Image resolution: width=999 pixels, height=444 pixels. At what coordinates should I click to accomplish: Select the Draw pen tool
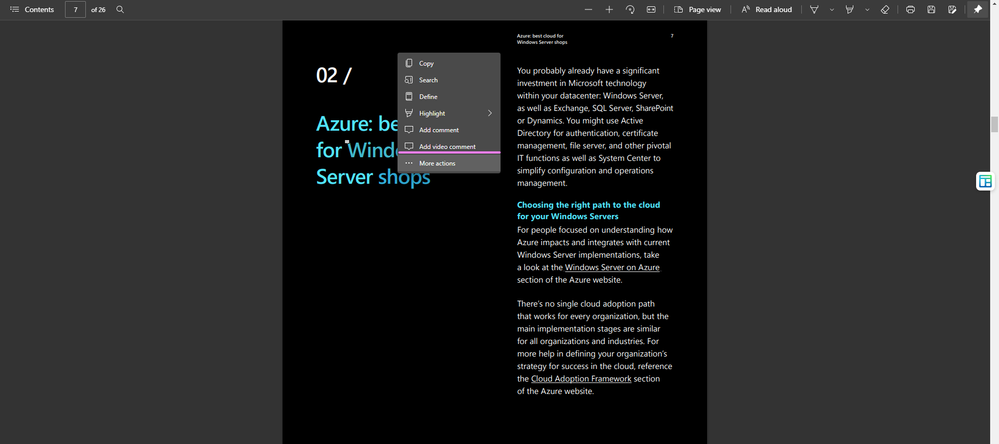pos(814,10)
